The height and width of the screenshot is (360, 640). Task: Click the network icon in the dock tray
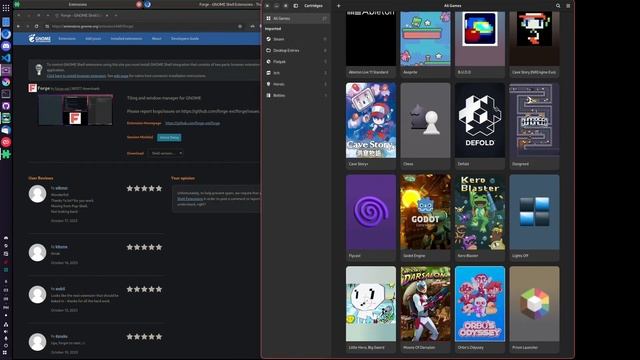coord(6,325)
